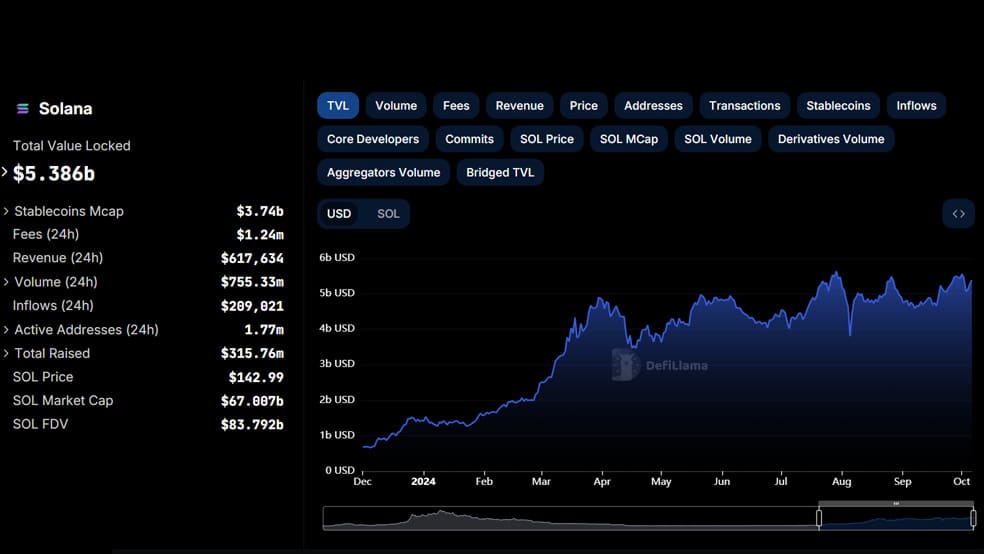Click the Total Value Locked label
Image resolution: width=984 pixels, height=554 pixels.
[x=72, y=146]
